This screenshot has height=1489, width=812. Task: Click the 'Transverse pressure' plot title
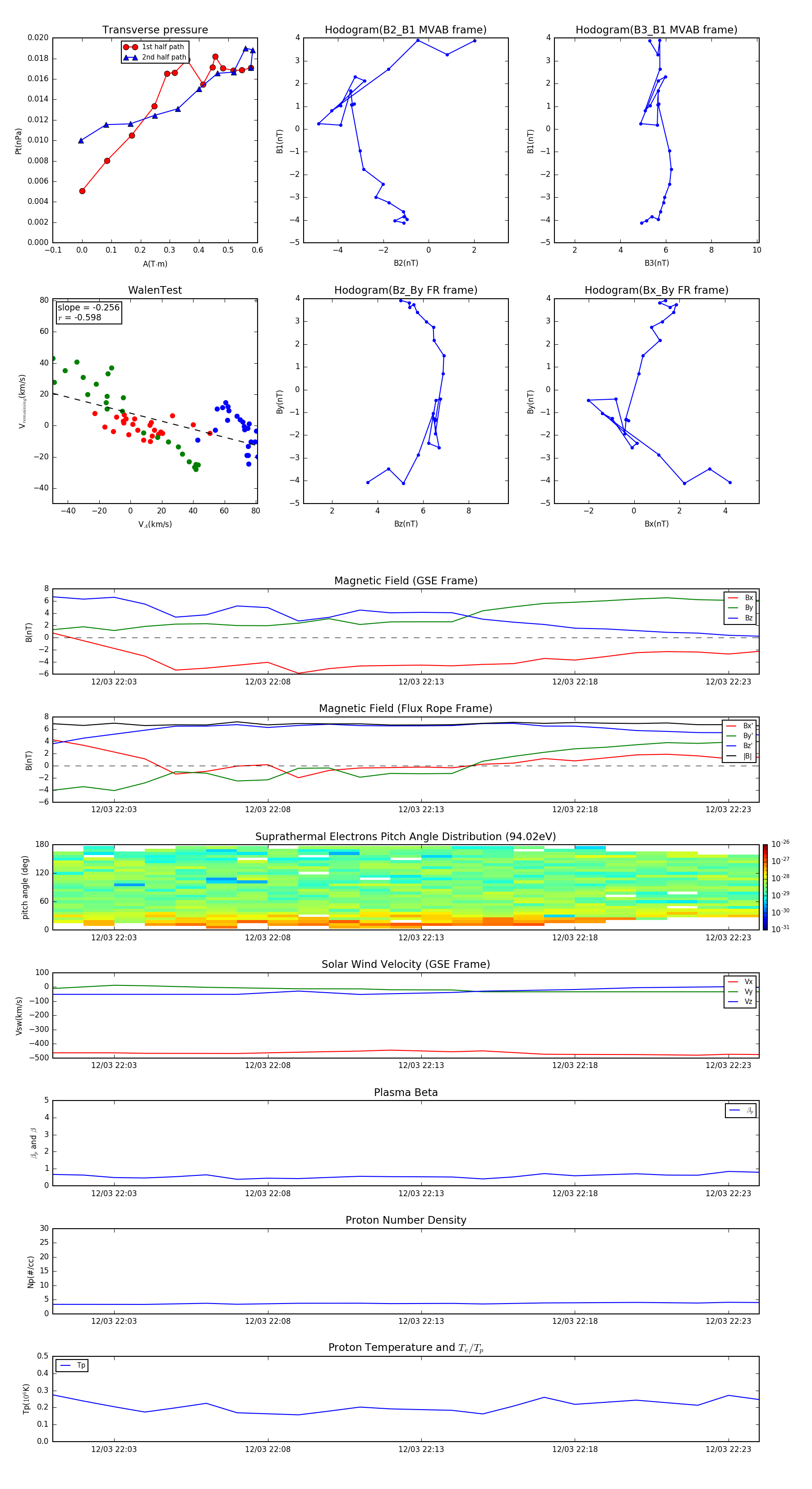pyautogui.click(x=155, y=30)
